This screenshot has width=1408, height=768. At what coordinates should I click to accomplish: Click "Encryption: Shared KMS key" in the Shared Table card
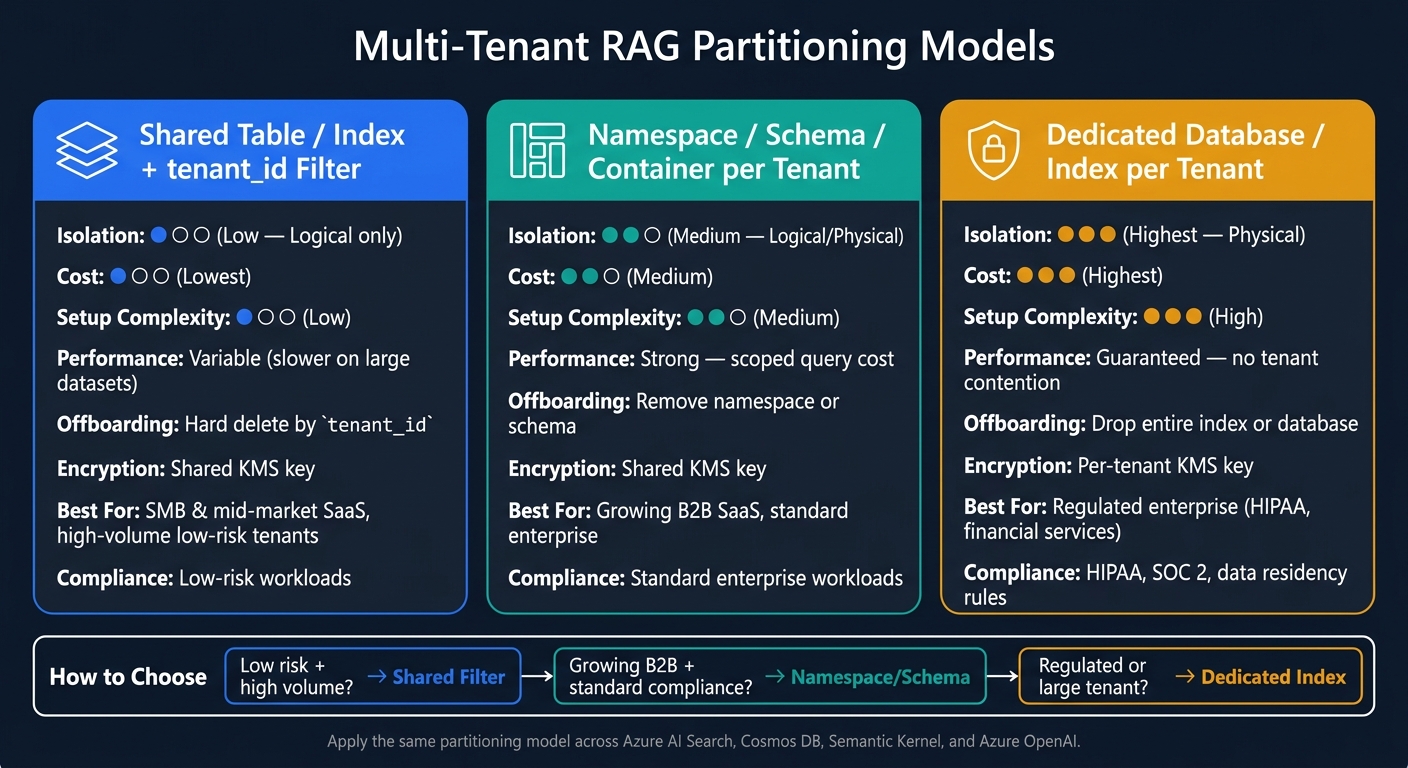click(x=186, y=468)
